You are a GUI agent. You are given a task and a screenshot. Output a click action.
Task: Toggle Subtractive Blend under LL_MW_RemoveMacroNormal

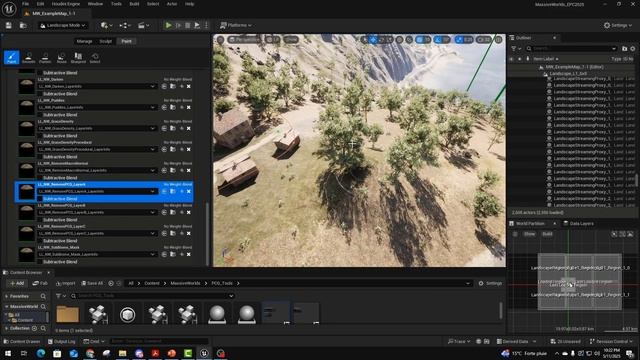point(40,178)
